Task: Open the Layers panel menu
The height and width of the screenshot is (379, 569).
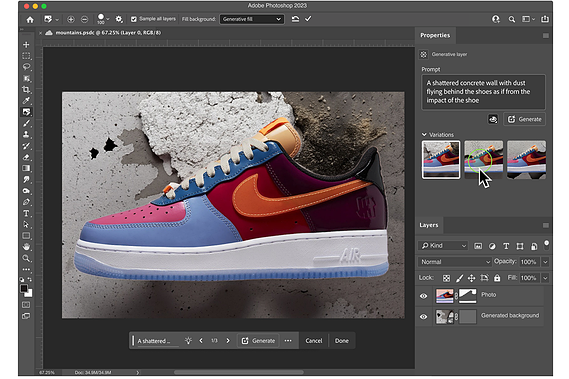Action: tap(545, 225)
